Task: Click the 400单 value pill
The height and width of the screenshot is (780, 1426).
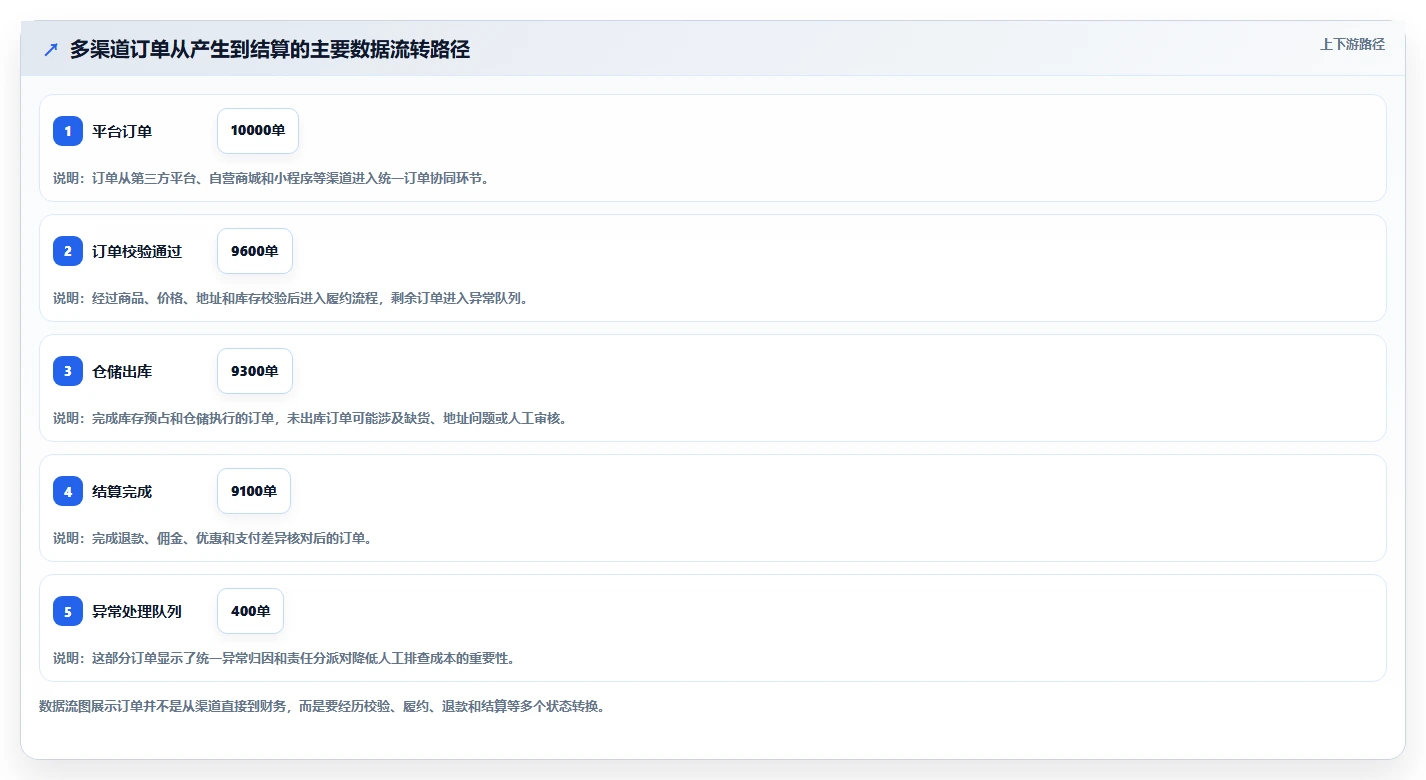Action: 250,611
